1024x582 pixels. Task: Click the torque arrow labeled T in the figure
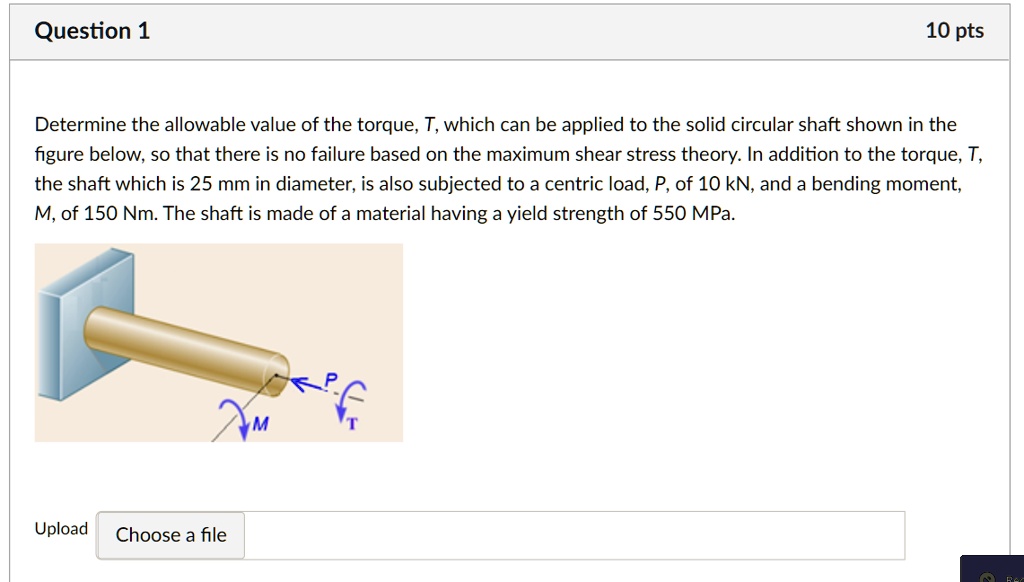347,404
